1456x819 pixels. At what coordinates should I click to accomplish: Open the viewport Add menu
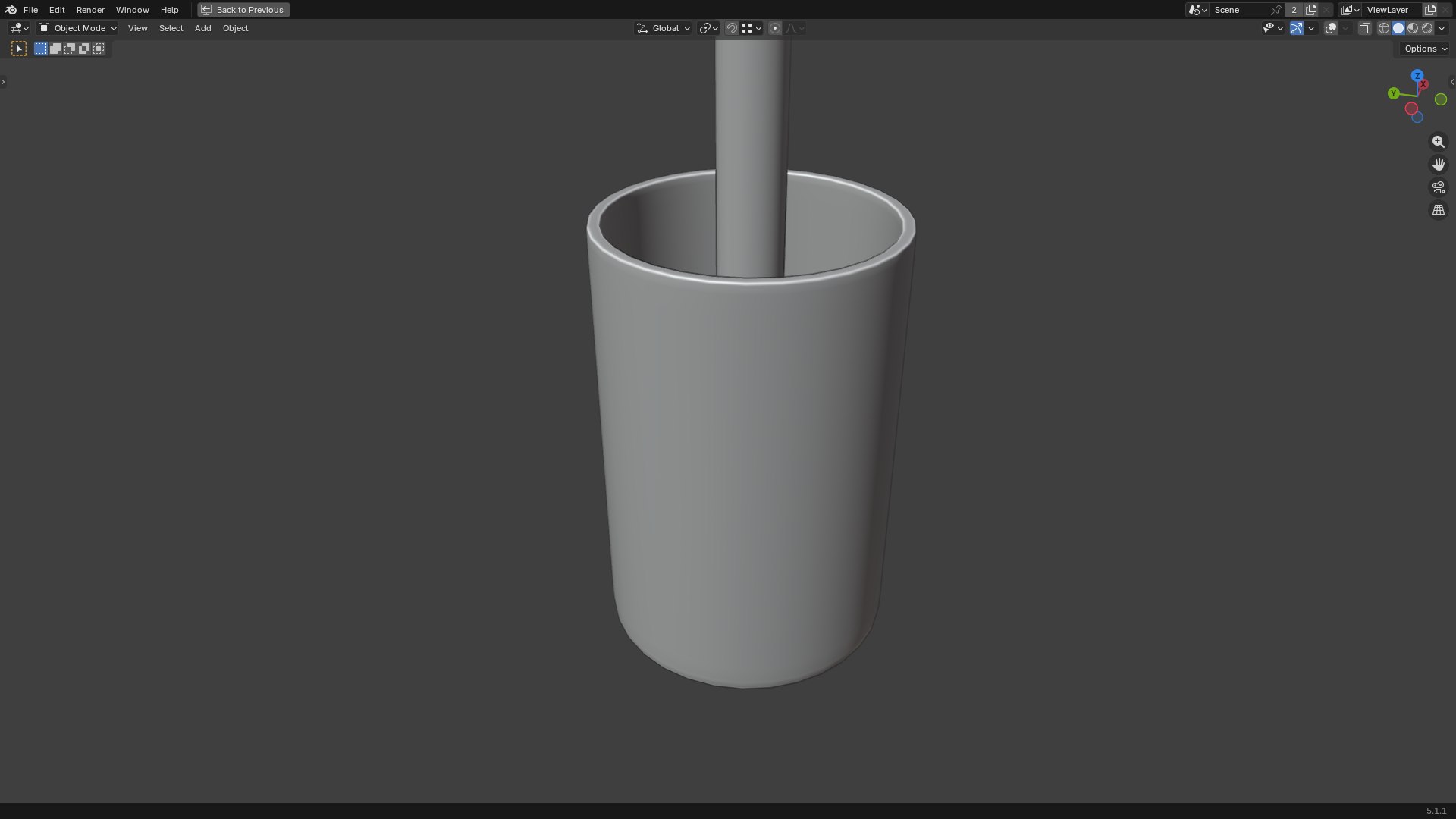[x=202, y=28]
